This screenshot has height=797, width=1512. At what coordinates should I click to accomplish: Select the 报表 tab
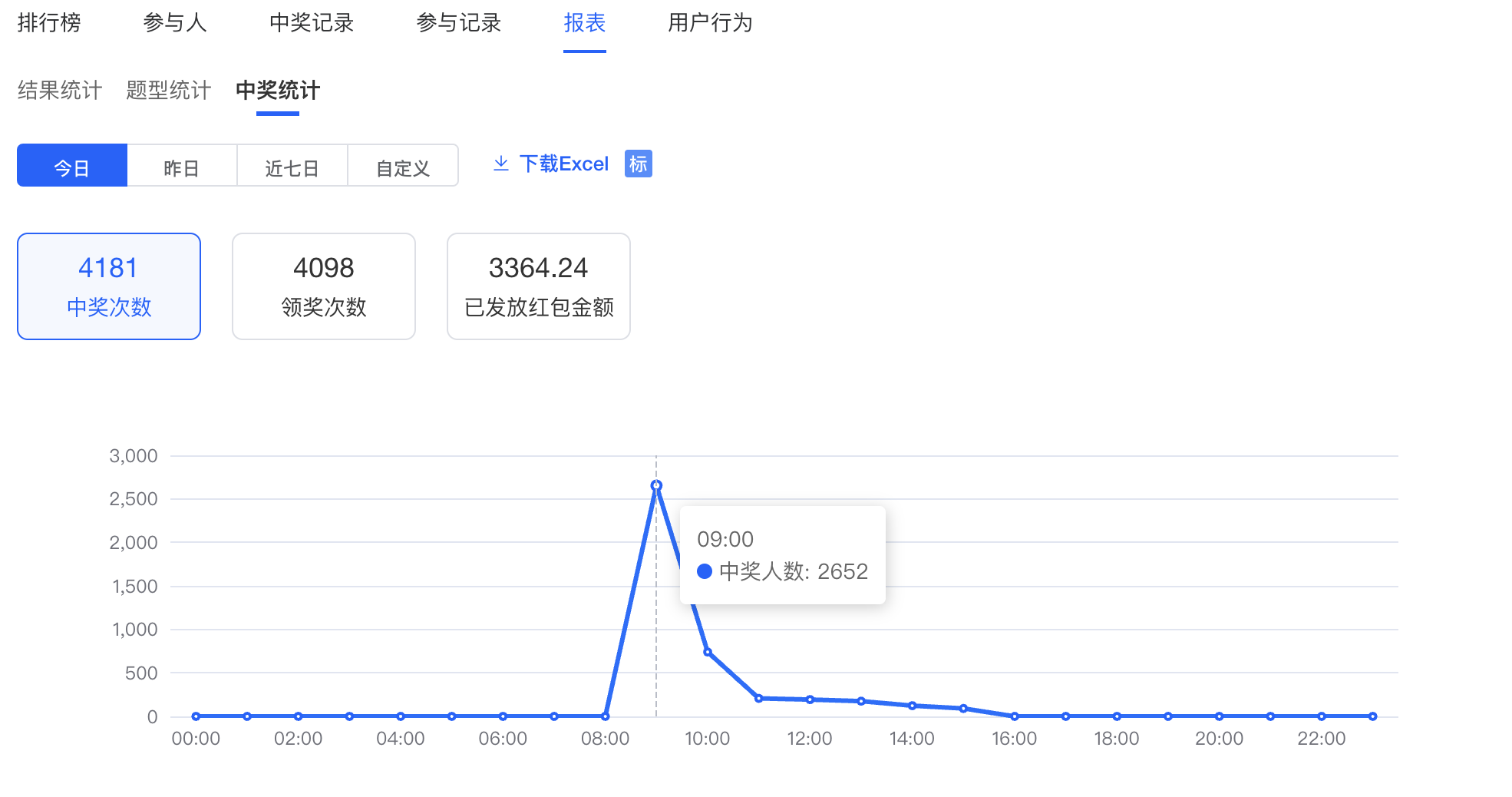coord(585,23)
